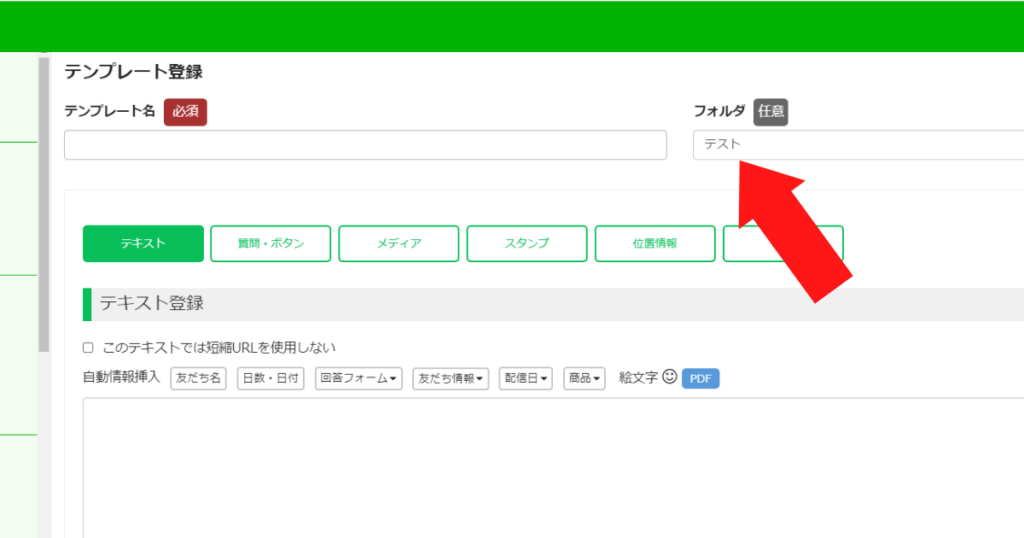
Task: Click the 必須 badge next to テンプレート名
Action: pos(185,112)
